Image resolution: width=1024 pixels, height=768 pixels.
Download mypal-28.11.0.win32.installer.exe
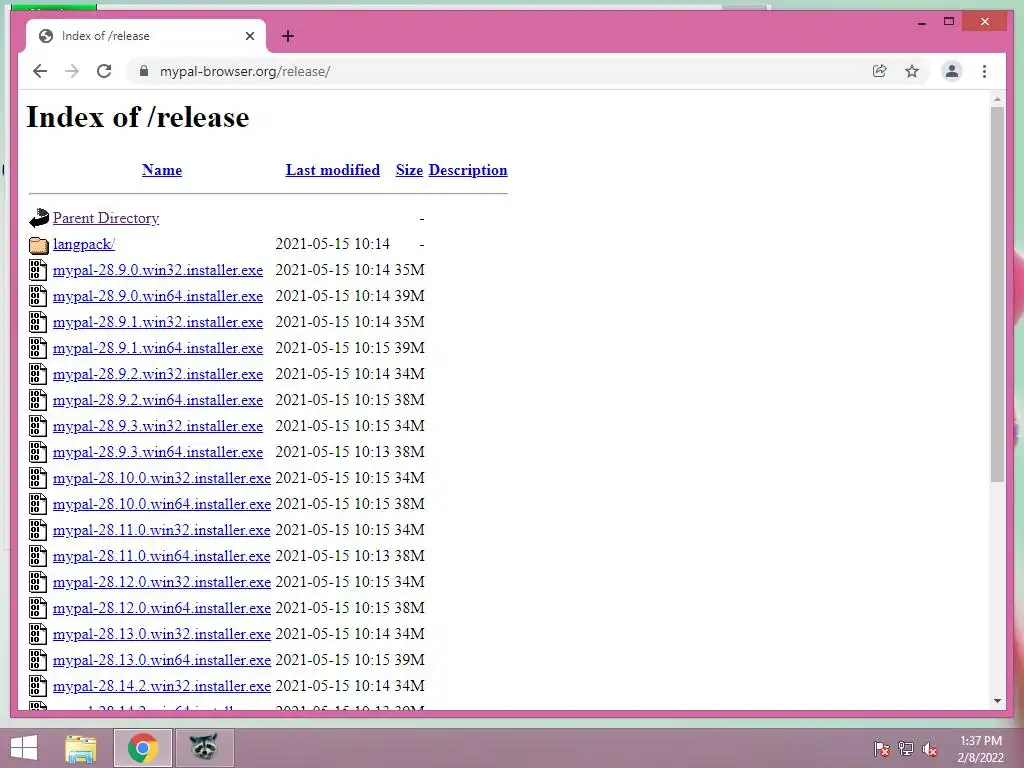point(161,530)
